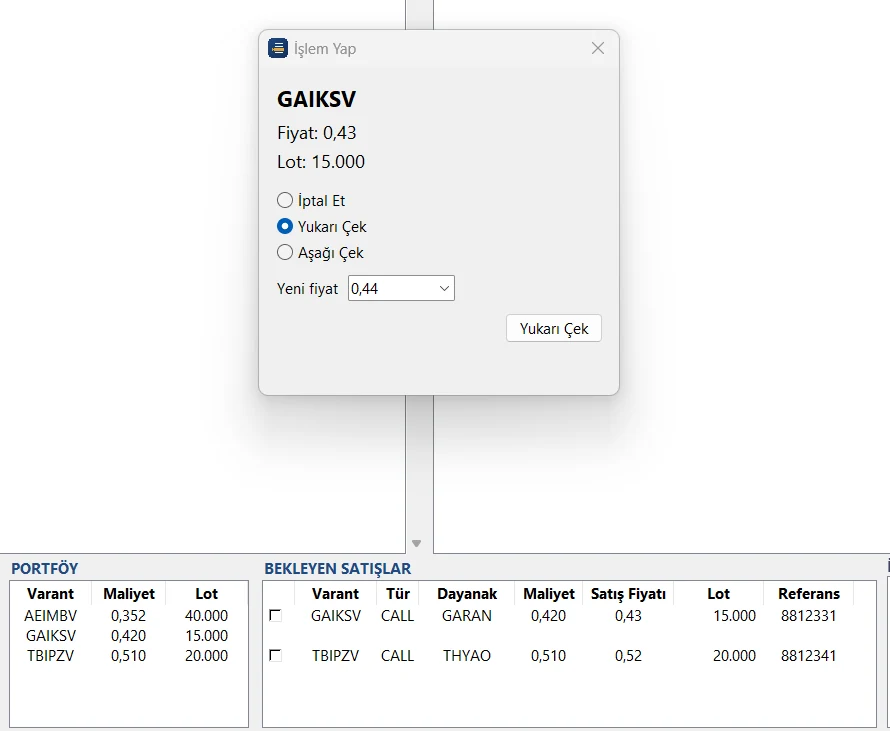
Task: Click the CALL type cell in the THYAO row
Action: coord(397,656)
